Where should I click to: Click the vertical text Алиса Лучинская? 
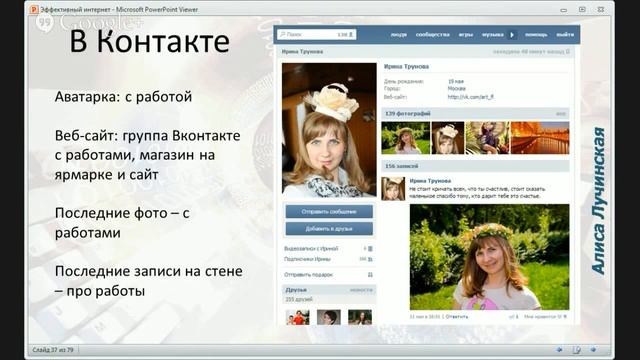(x=598, y=200)
